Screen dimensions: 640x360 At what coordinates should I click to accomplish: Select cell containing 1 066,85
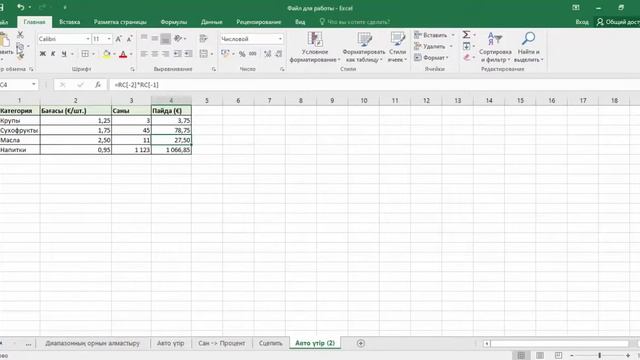[x=171, y=150]
